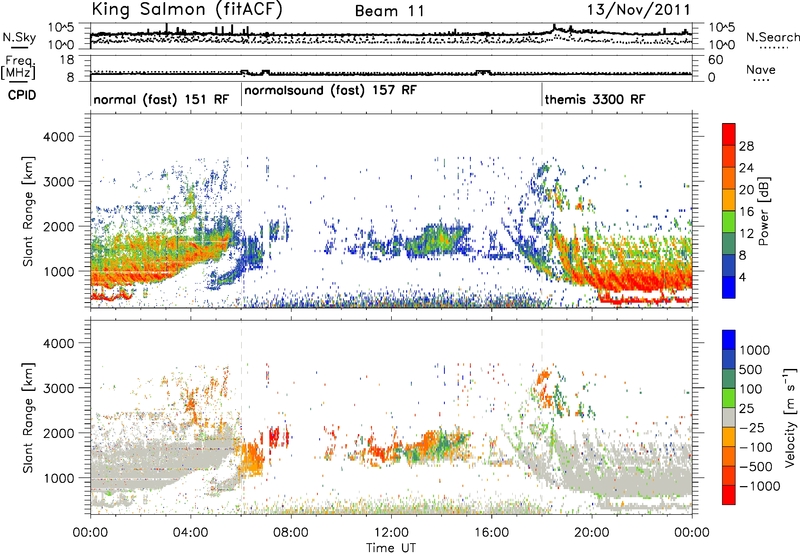Click the blue top of velocity colorbar

pos(729,340)
